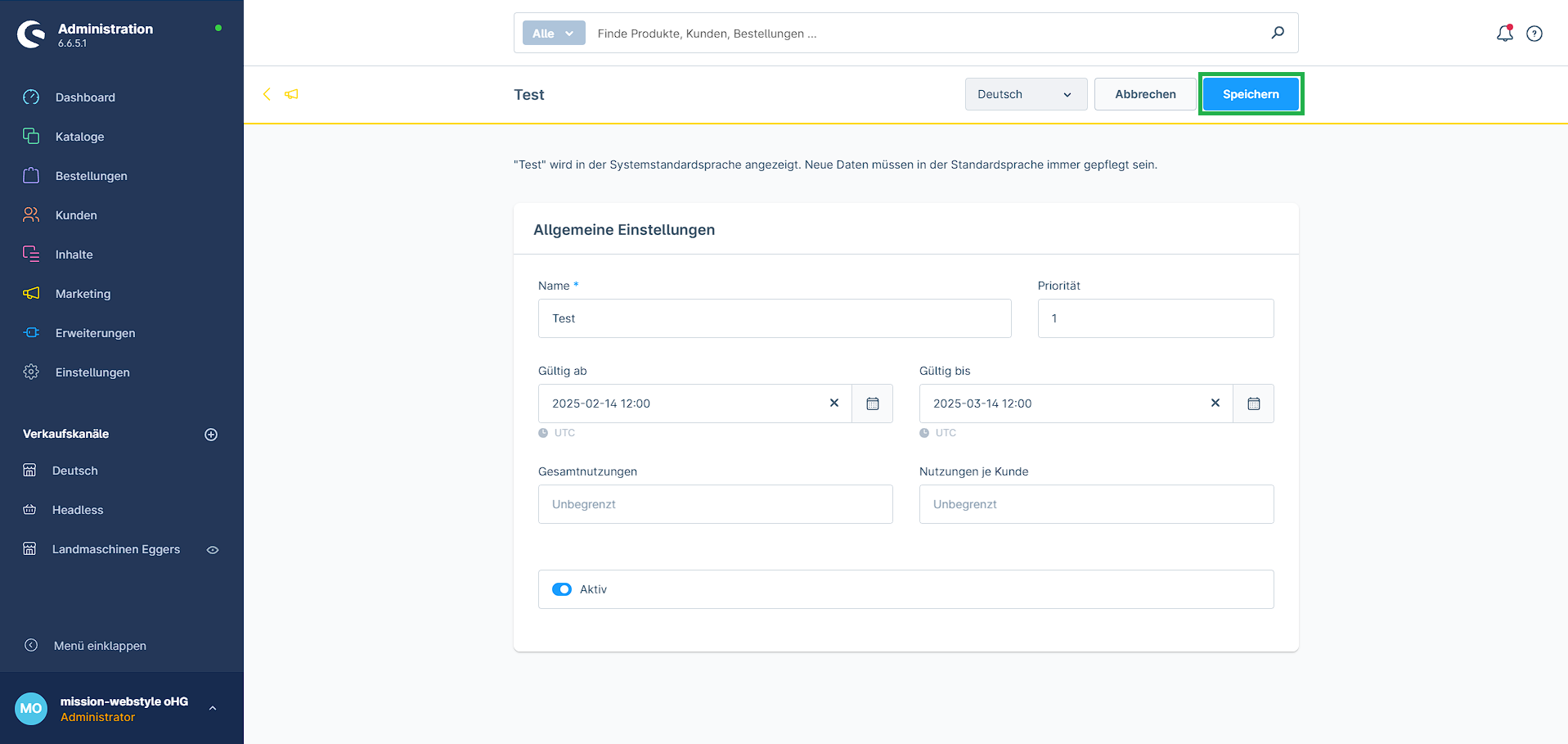Collapse the menu via Menü einklappen
The height and width of the screenshot is (744, 1568).
100,646
